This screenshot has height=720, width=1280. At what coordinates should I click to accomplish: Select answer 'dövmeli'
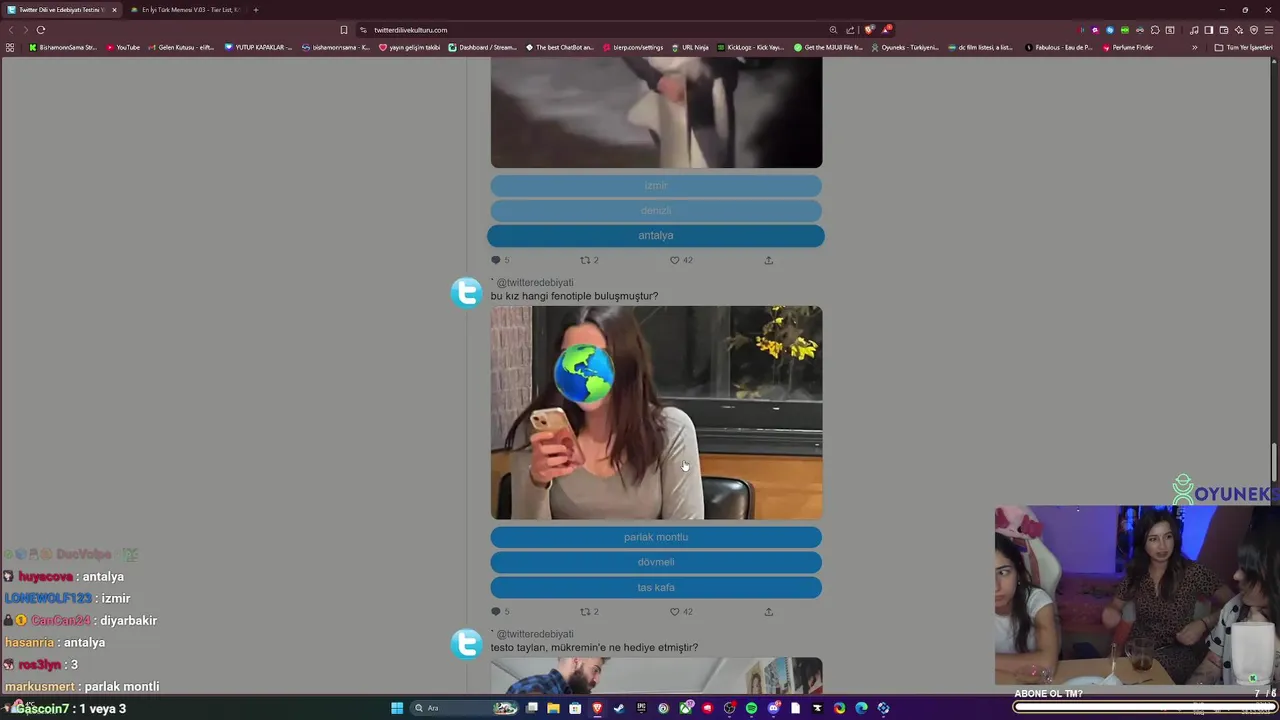click(x=656, y=562)
